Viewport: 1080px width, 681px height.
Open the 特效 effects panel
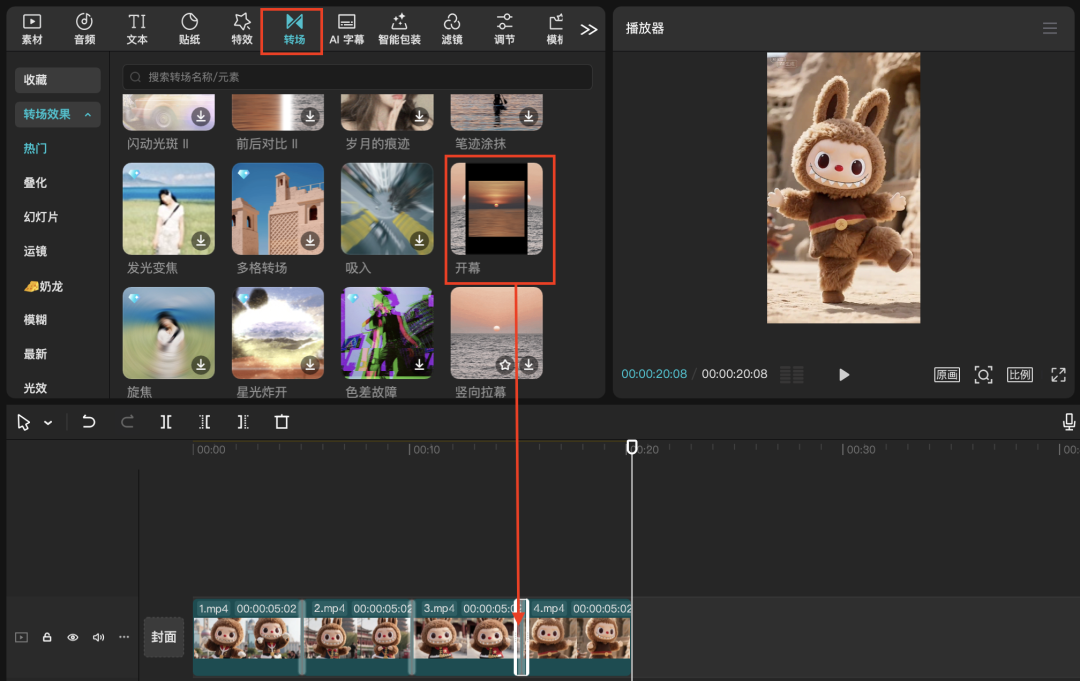coord(242,29)
